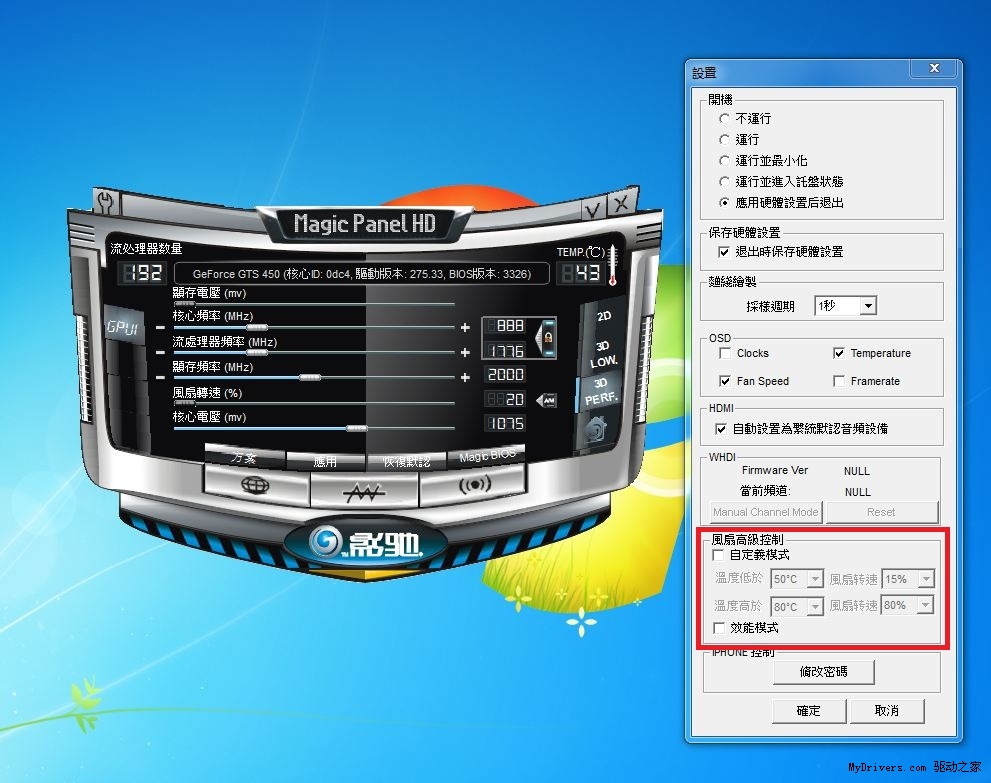
Task: Select the 運行並最小化 radio option
Action: (x=725, y=160)
